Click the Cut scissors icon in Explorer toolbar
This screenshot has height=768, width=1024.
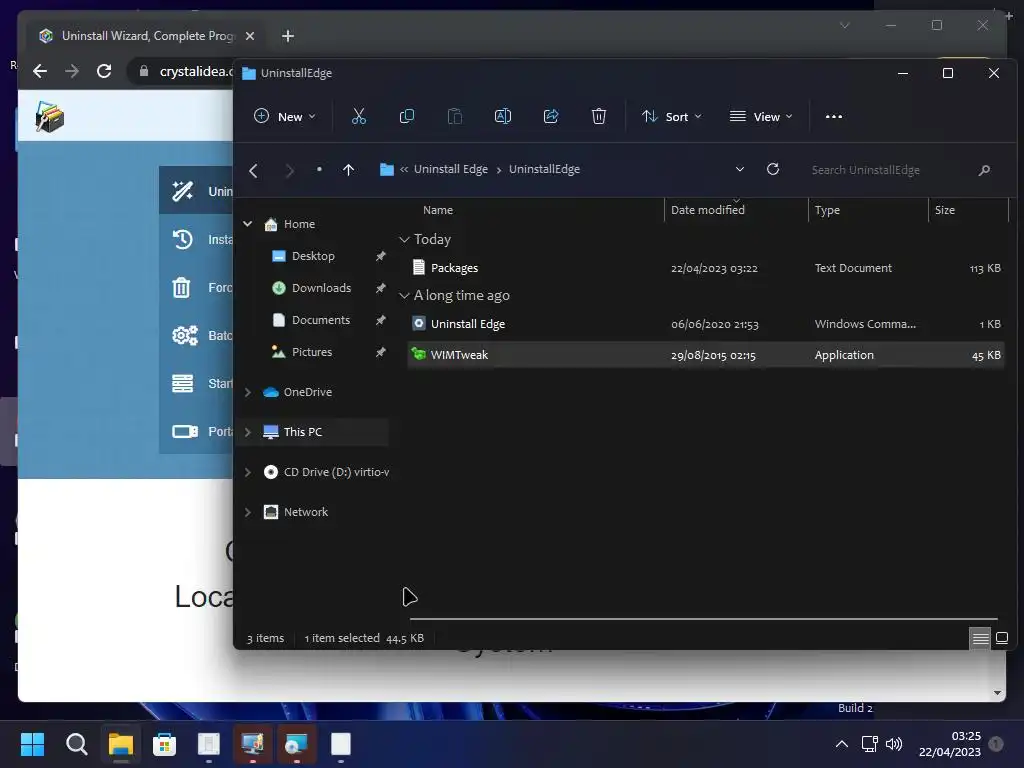pyautogui.click(x=359, y=116)
